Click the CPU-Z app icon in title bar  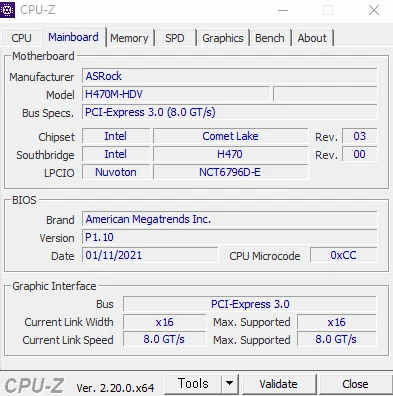7,10
